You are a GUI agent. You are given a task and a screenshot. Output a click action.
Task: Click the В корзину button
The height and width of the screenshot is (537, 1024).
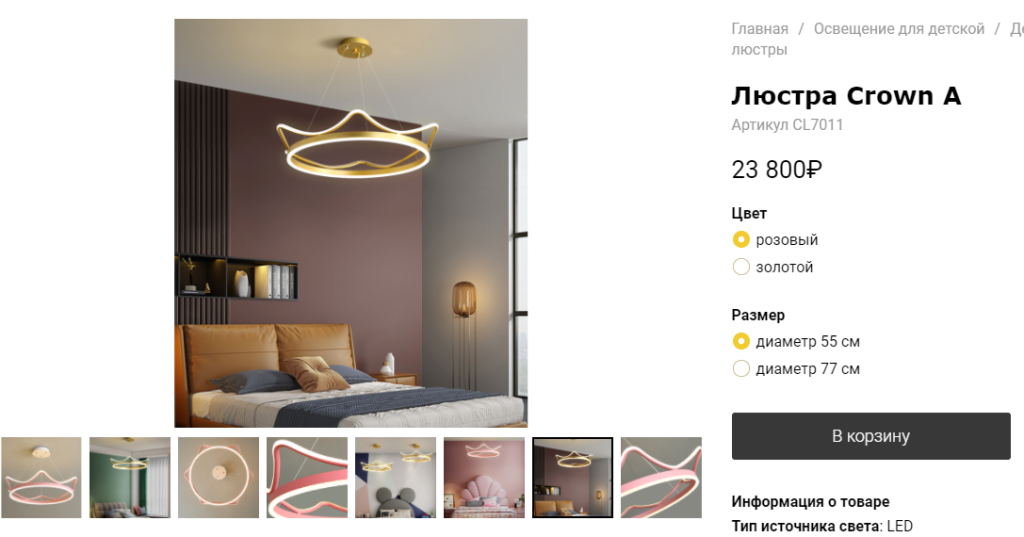(871, 436)
